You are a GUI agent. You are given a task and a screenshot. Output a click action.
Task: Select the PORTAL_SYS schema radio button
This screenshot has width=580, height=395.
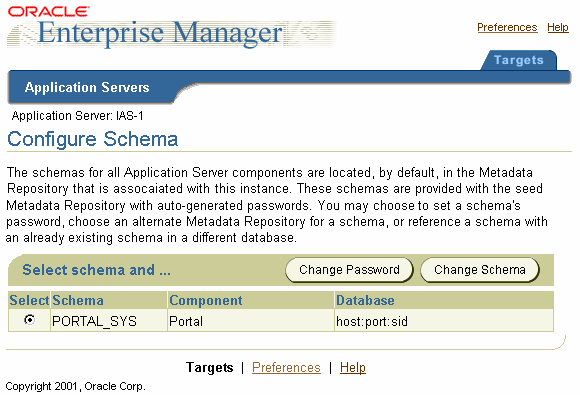coord(30,320)
